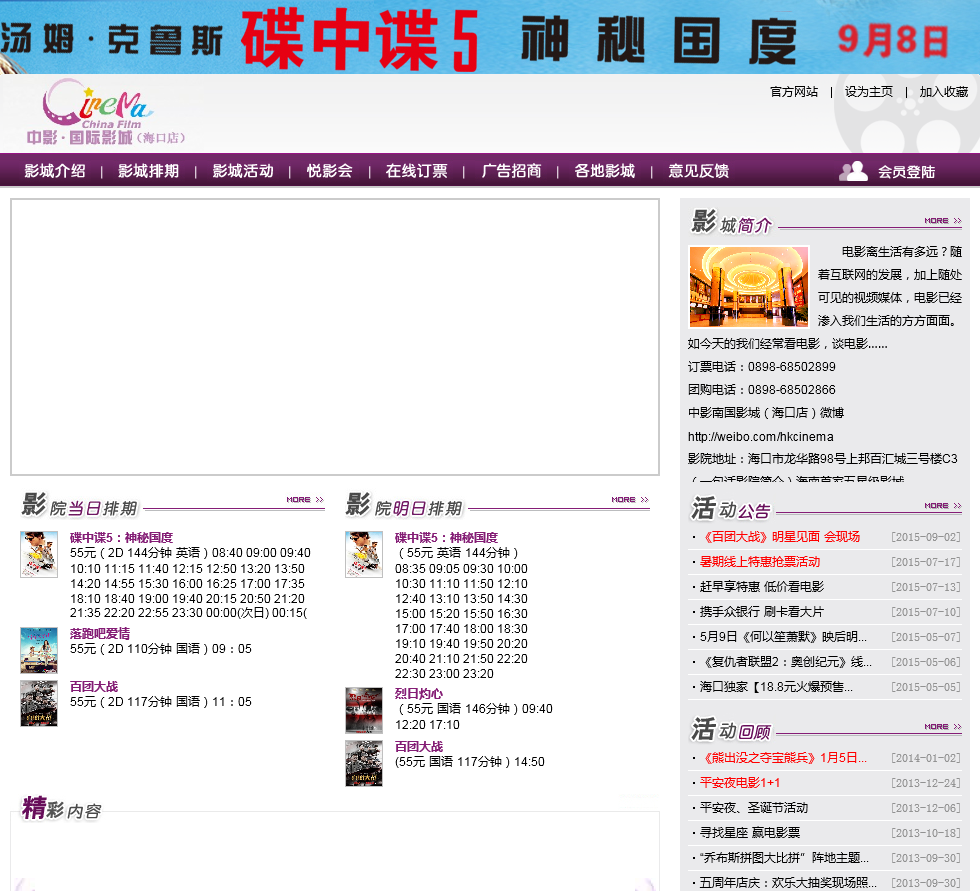Click 设为主页 link

coord(869,92)
